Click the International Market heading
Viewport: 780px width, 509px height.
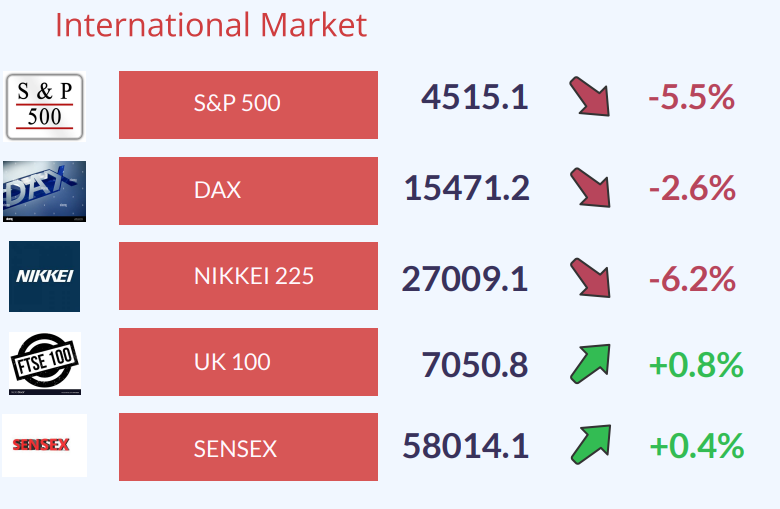(211, 25)
